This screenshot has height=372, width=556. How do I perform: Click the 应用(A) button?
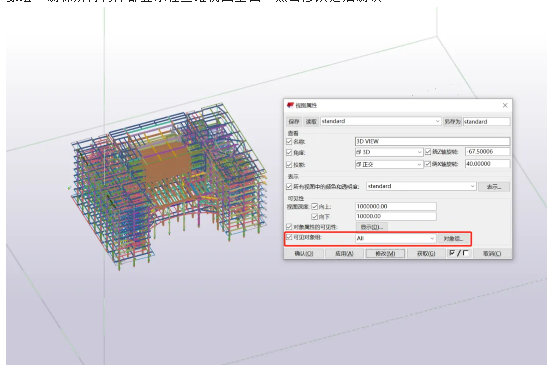coord(344,254)
